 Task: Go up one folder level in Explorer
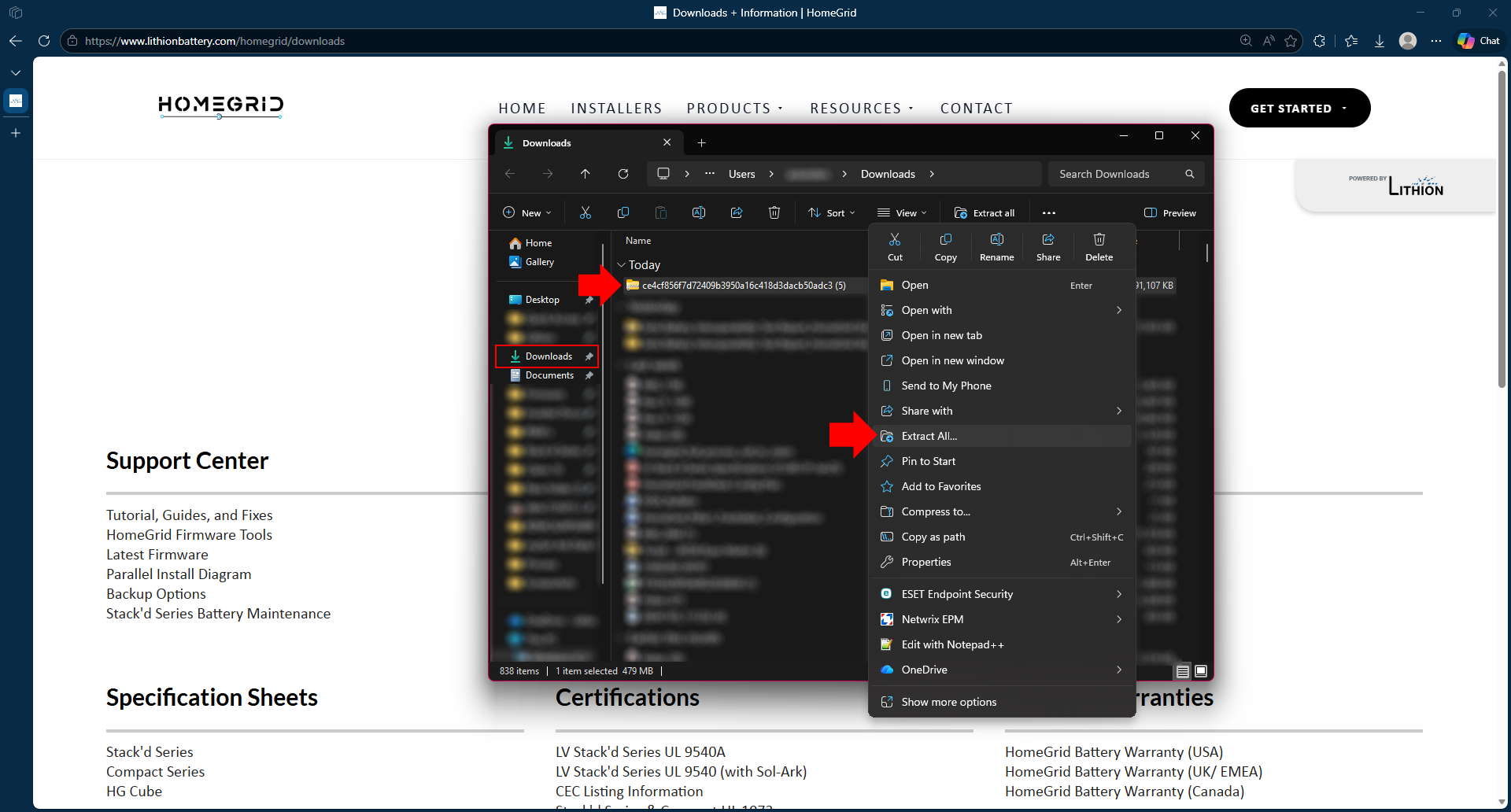586,174
